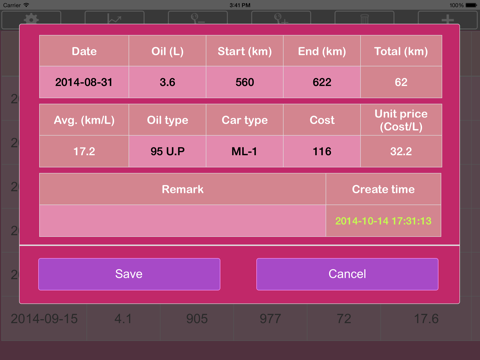
Task: Open the settings gear icon
Action: (x=31, y=19)
